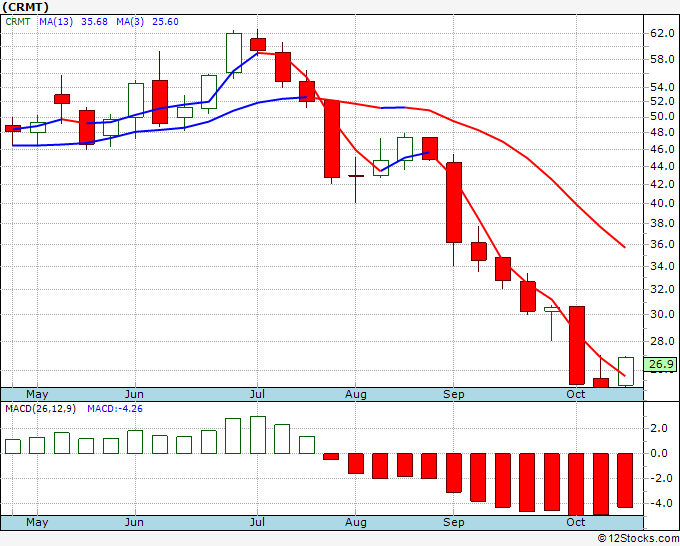
Task: Click the tall red late-July candlestick
Action: (x=332, y=138)
